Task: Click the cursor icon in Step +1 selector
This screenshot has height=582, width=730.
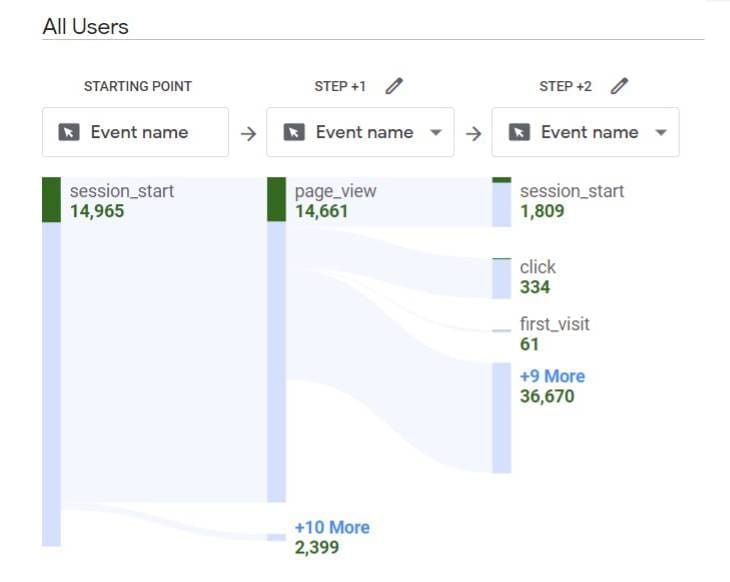Action: click(294, 133)
